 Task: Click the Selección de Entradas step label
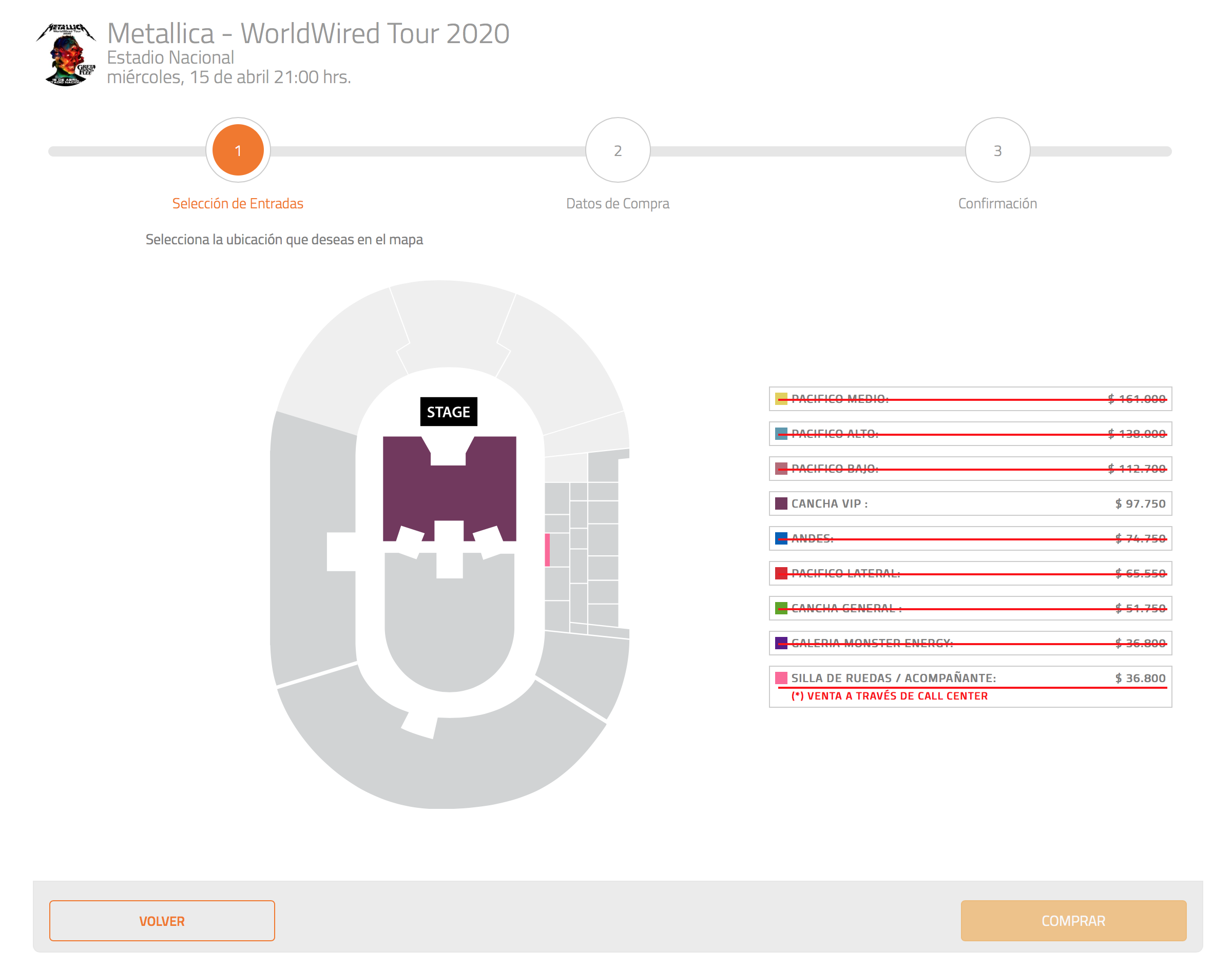pos(238,203)
